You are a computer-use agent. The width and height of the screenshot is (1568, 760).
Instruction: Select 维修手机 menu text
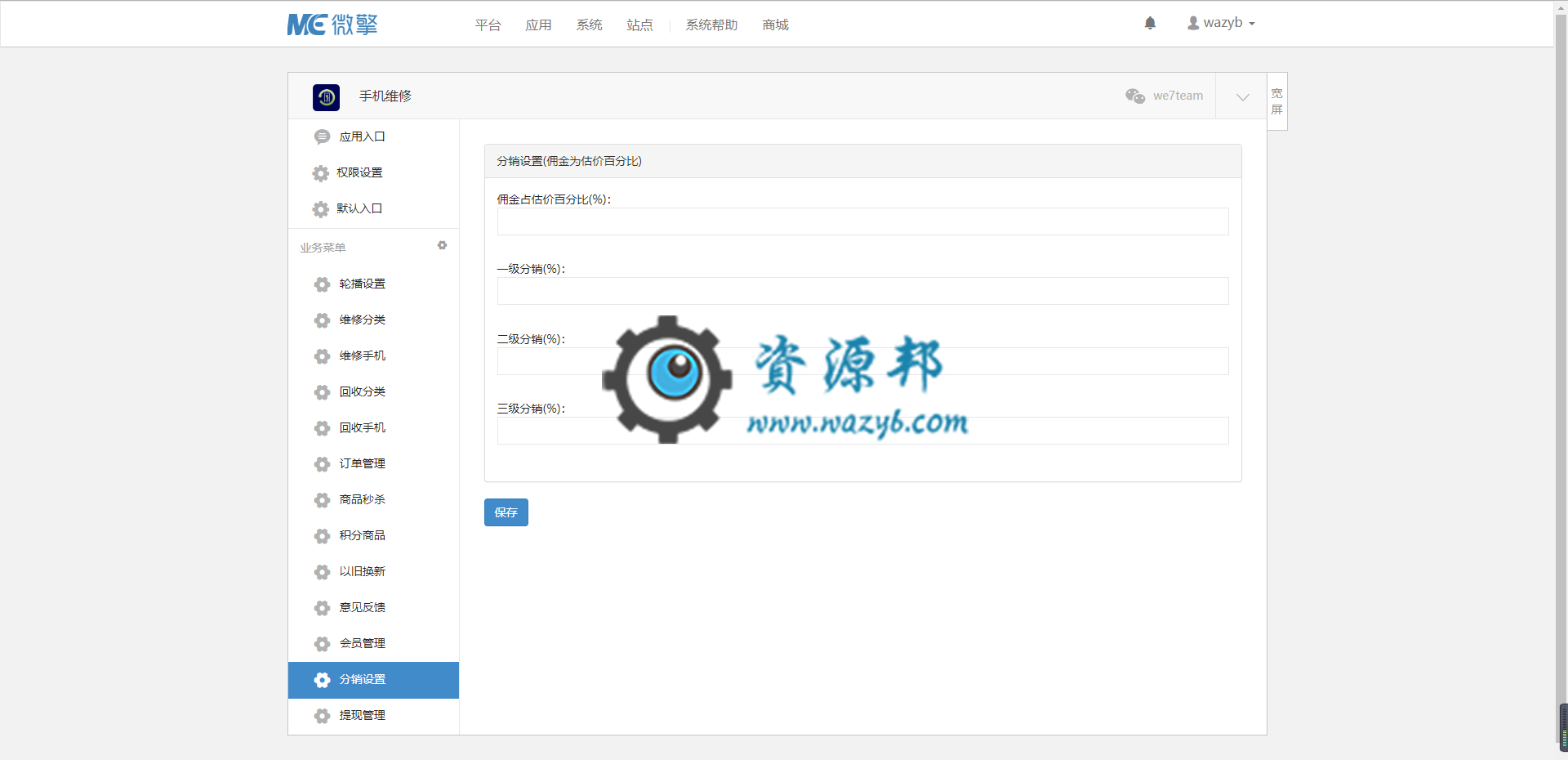pyautogui.click(x=362, y=356)
